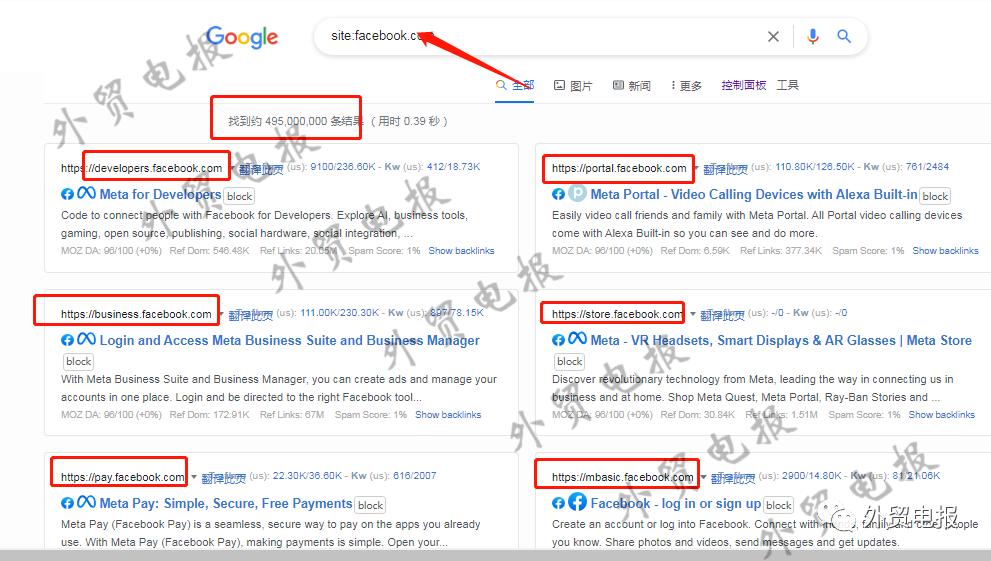This screenshot has height=561, width=991.
Task: Click the Google logo
Action: click(242, 37)
